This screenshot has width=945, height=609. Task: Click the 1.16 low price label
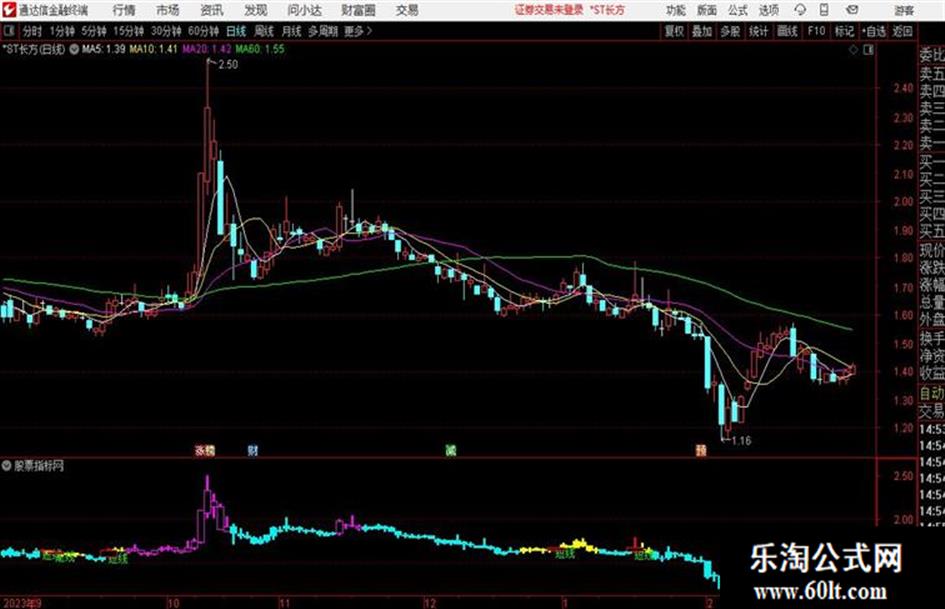pos(741,441)
